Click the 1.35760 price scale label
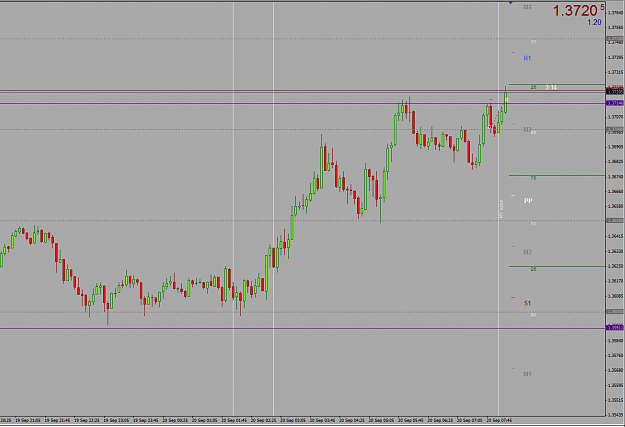625x427 pixels. coord(616,355)
